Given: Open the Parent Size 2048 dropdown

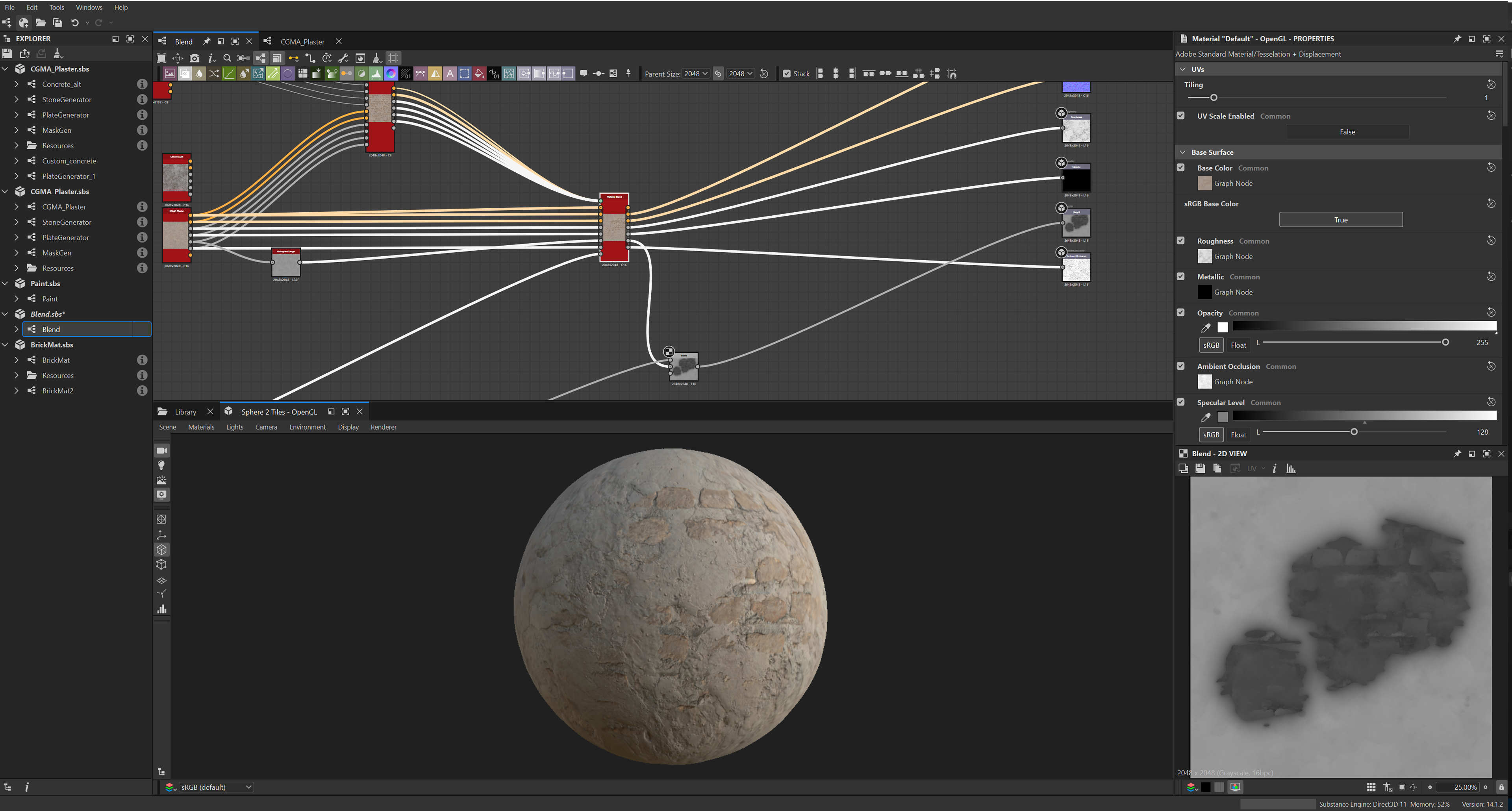Looking at the screenshot, I should point(696,73).
